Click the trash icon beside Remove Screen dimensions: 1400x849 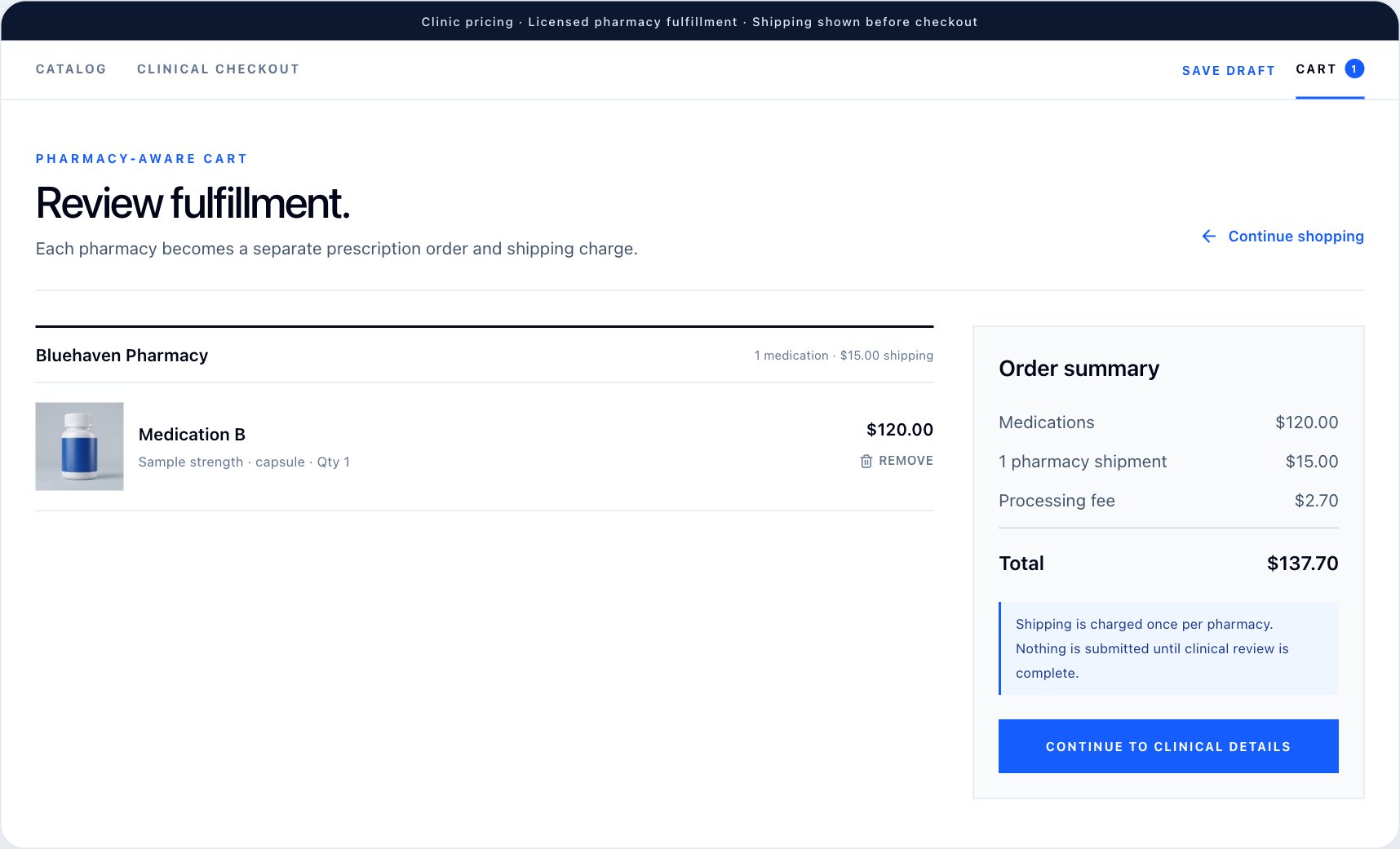coord(866,461)
